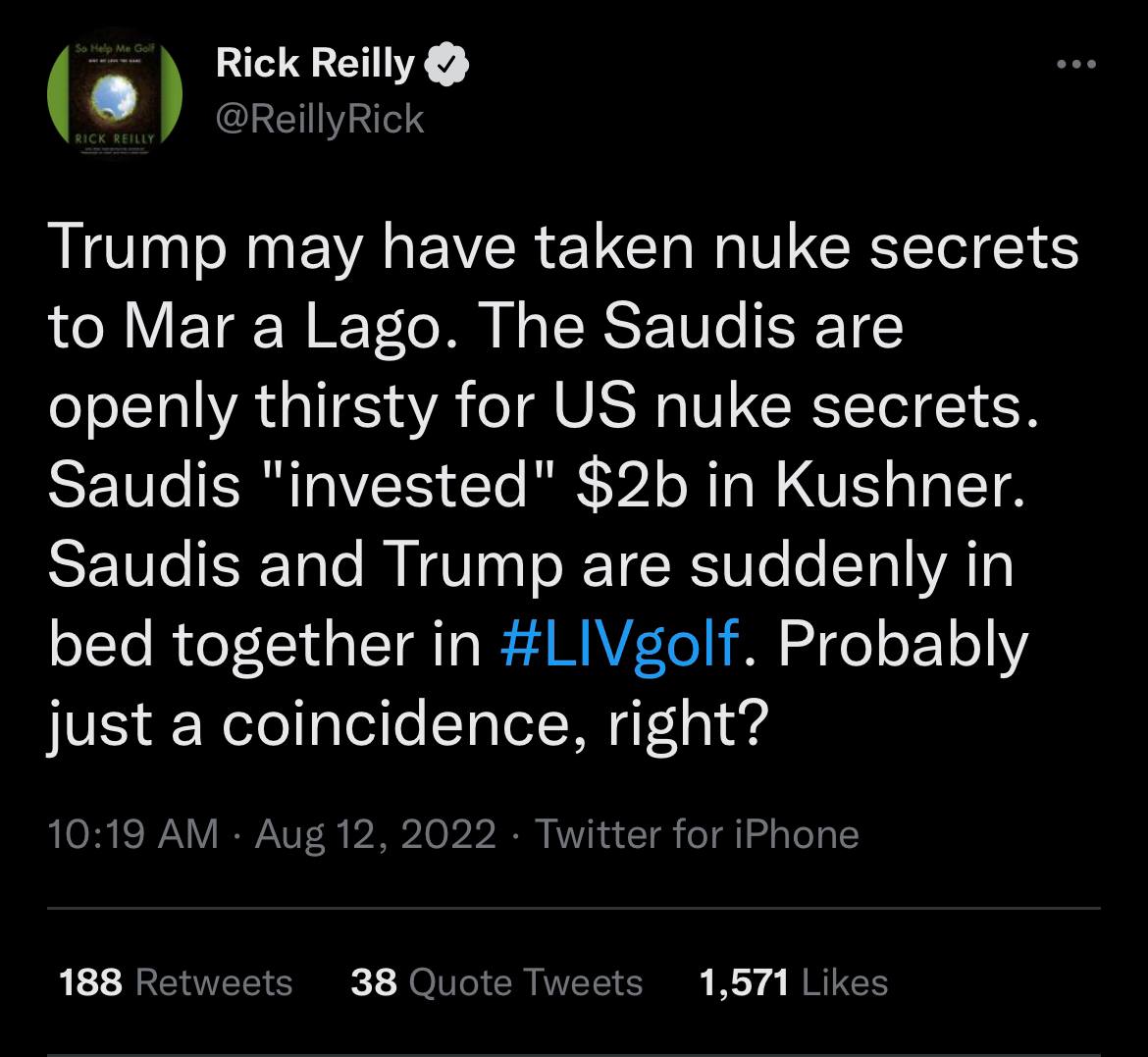The image size is (1148, 1057).
Task: Click the "188" retweet count number
Action: tap(90, 982)
